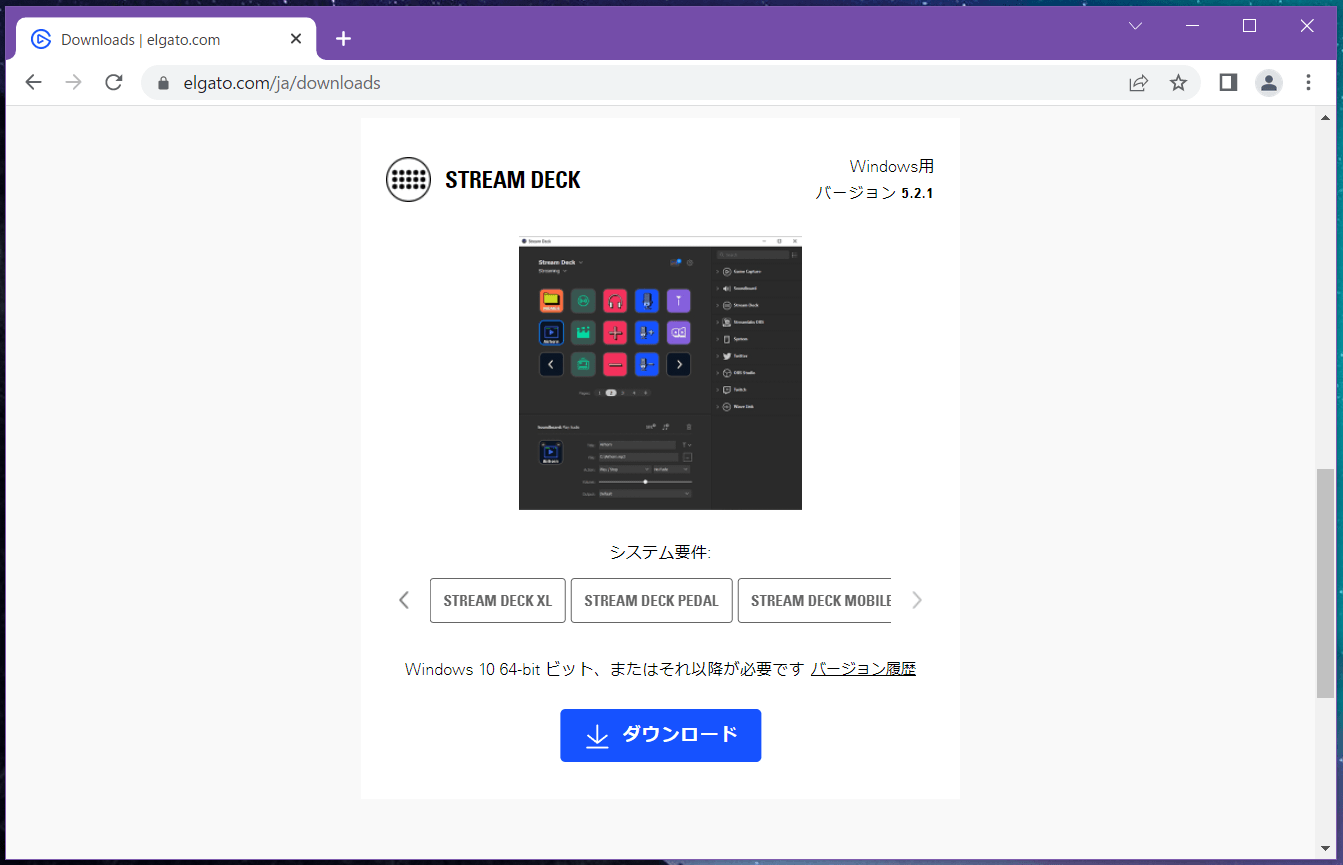
Task: Open the バージョン履歴 link
Action: pos(863,669)
